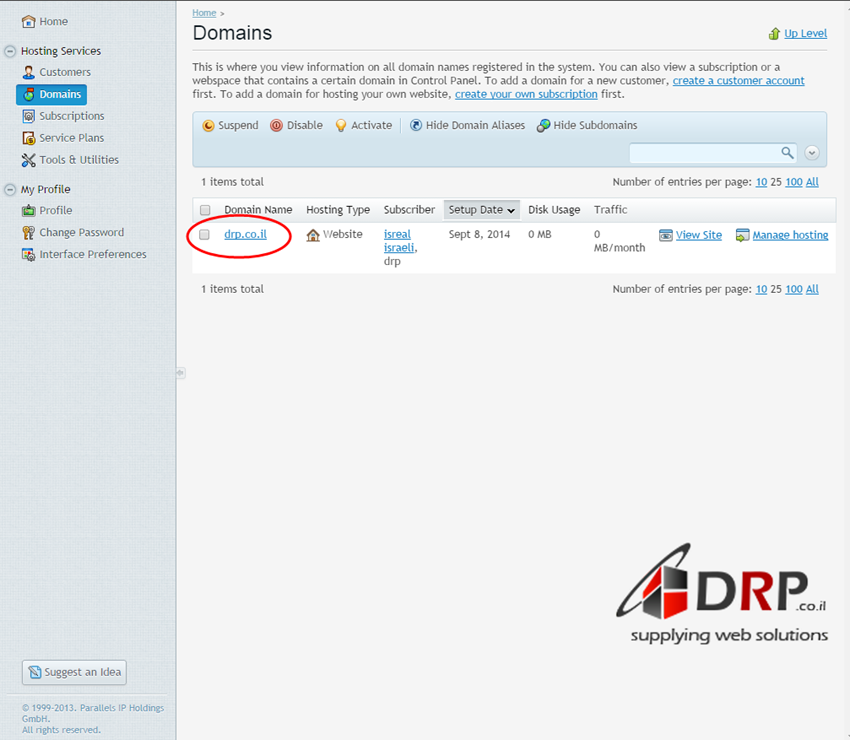Go to Tools & Utilities

(x=78, y=160)
